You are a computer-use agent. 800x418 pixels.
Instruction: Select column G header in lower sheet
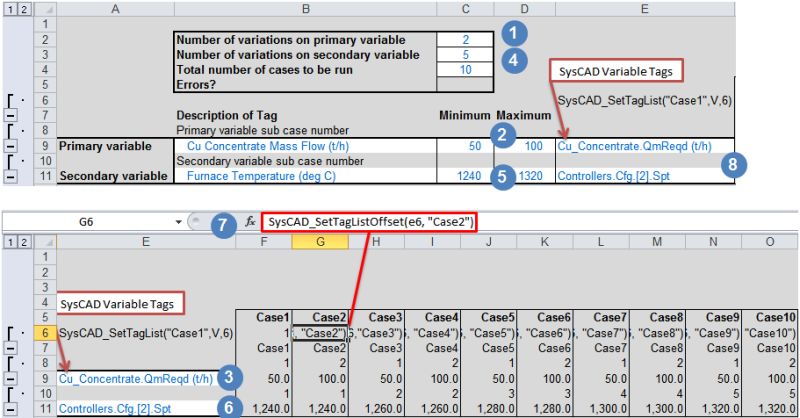tap(320, 242)
